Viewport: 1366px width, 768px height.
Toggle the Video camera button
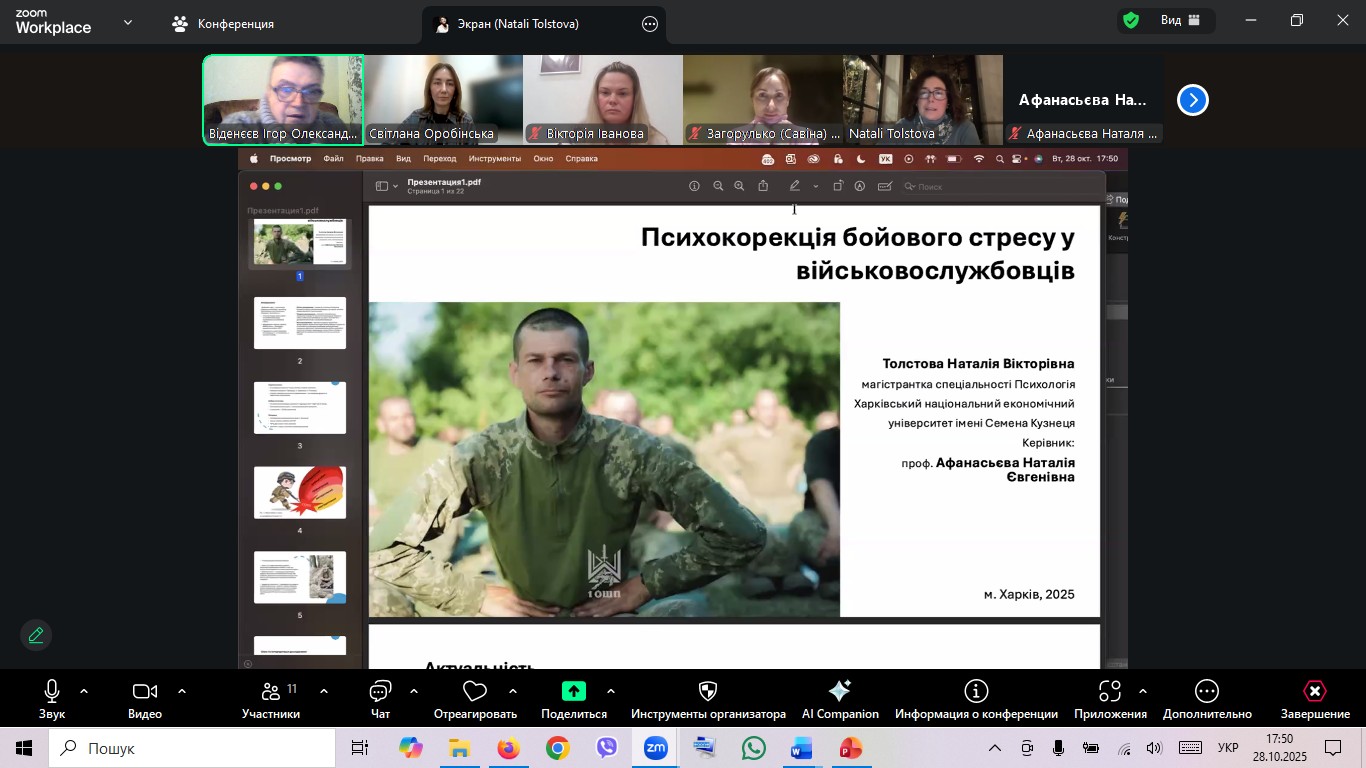pyautogui.click(x=145, y=698)
